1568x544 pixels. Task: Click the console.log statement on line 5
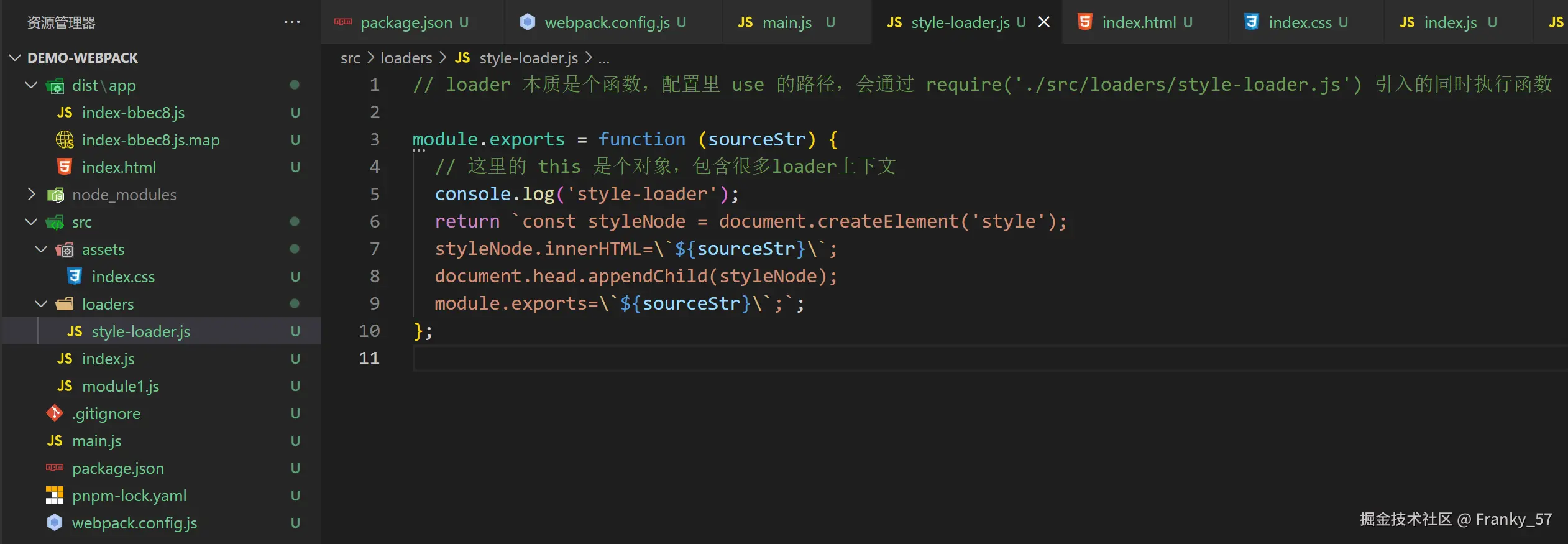(x=586, y=194)
